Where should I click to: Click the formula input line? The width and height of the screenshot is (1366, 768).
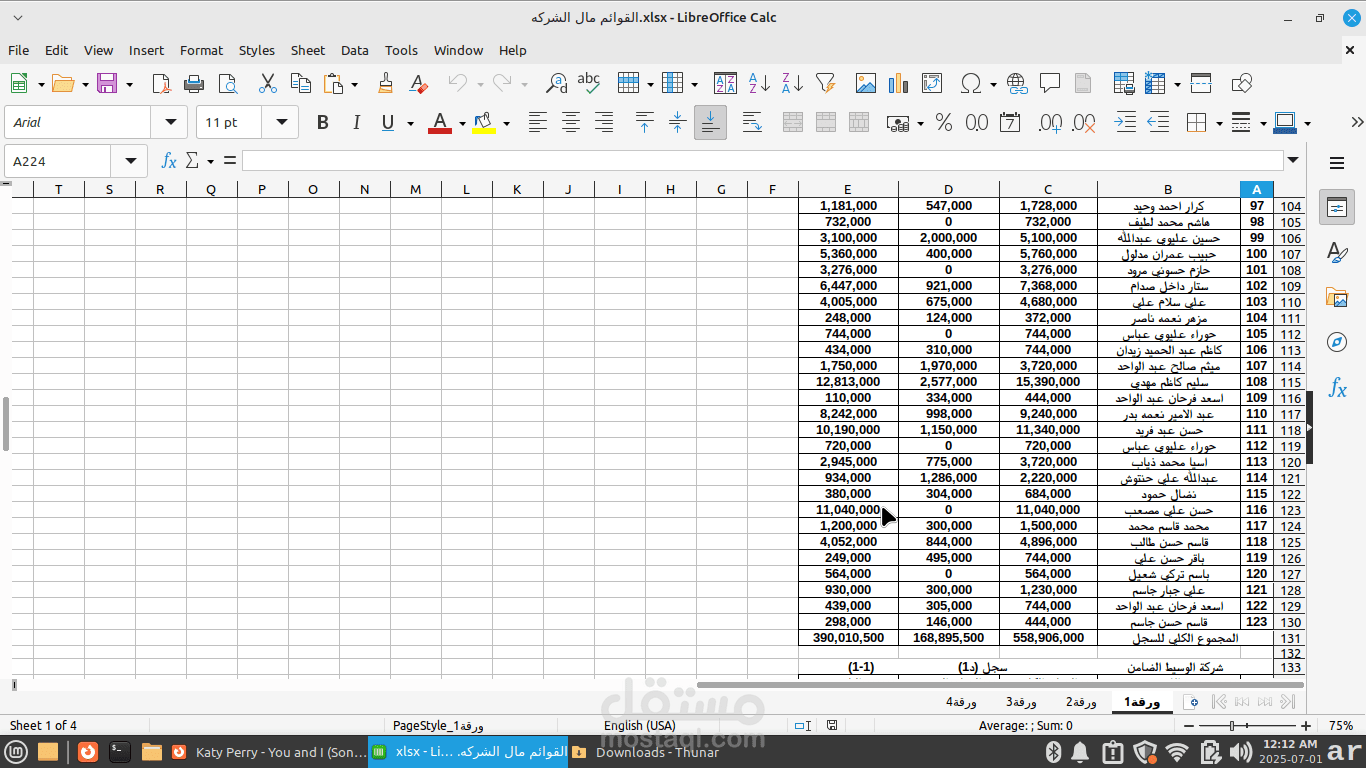coord(762,160)
